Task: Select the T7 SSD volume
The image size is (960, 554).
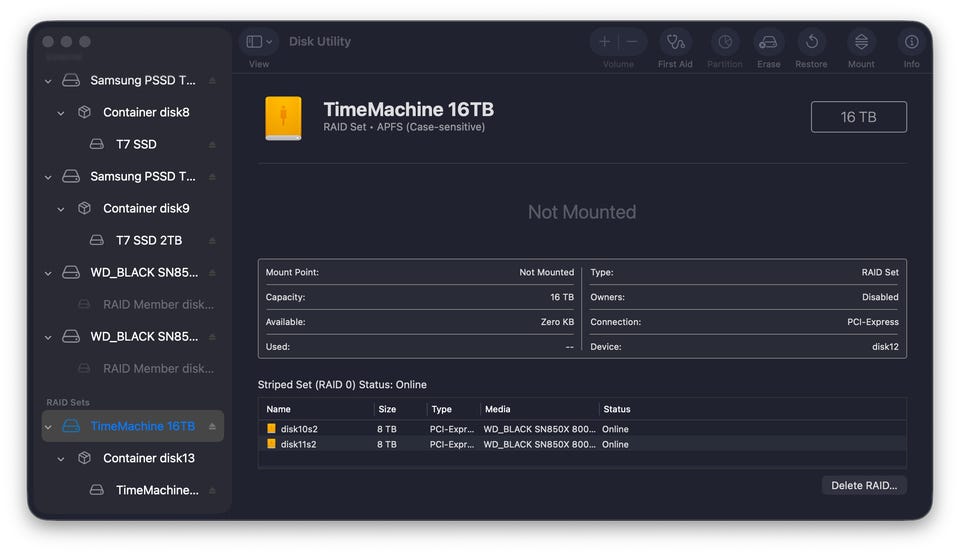Action: (x=132, y=144)
